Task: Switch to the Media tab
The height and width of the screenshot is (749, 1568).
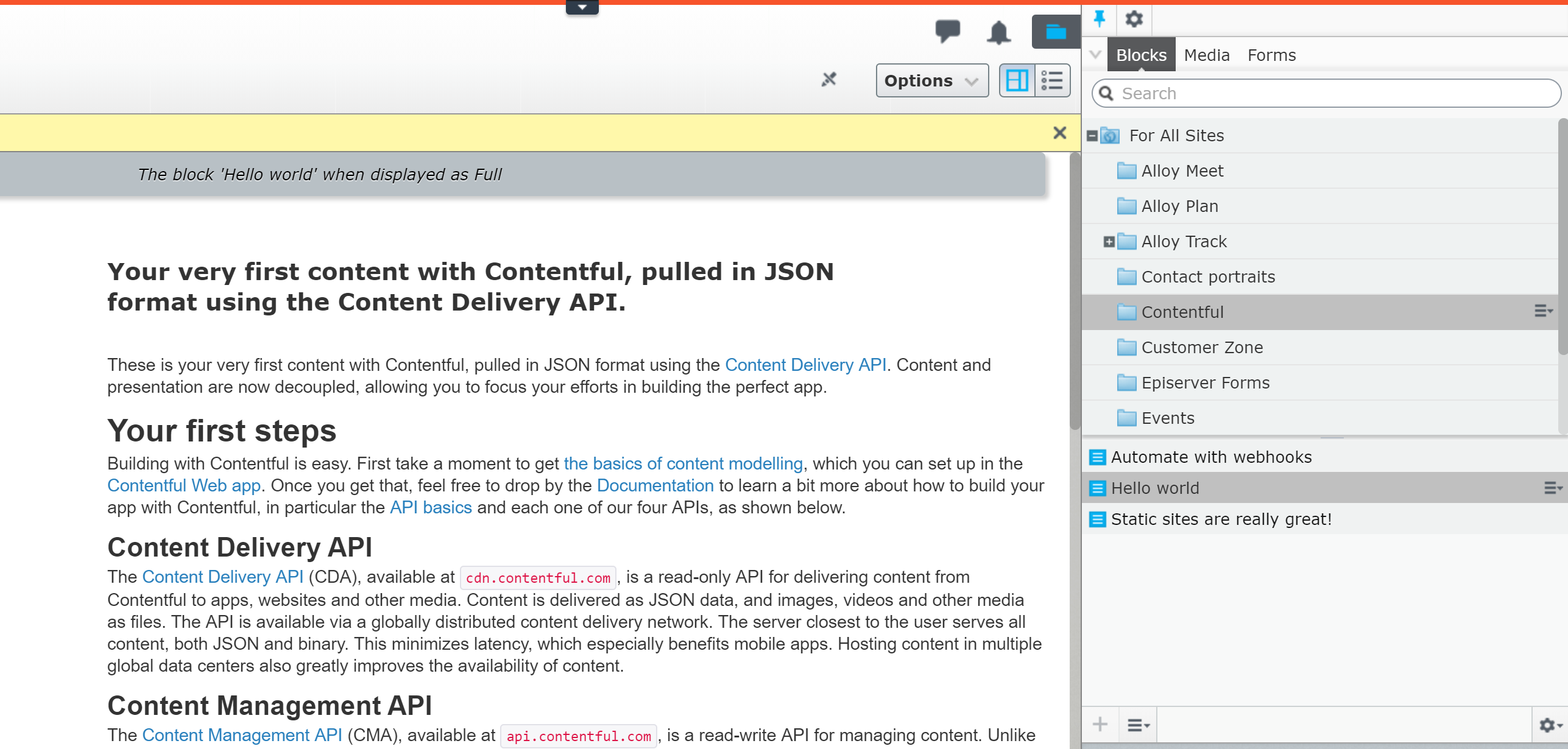Action: 1207,54
